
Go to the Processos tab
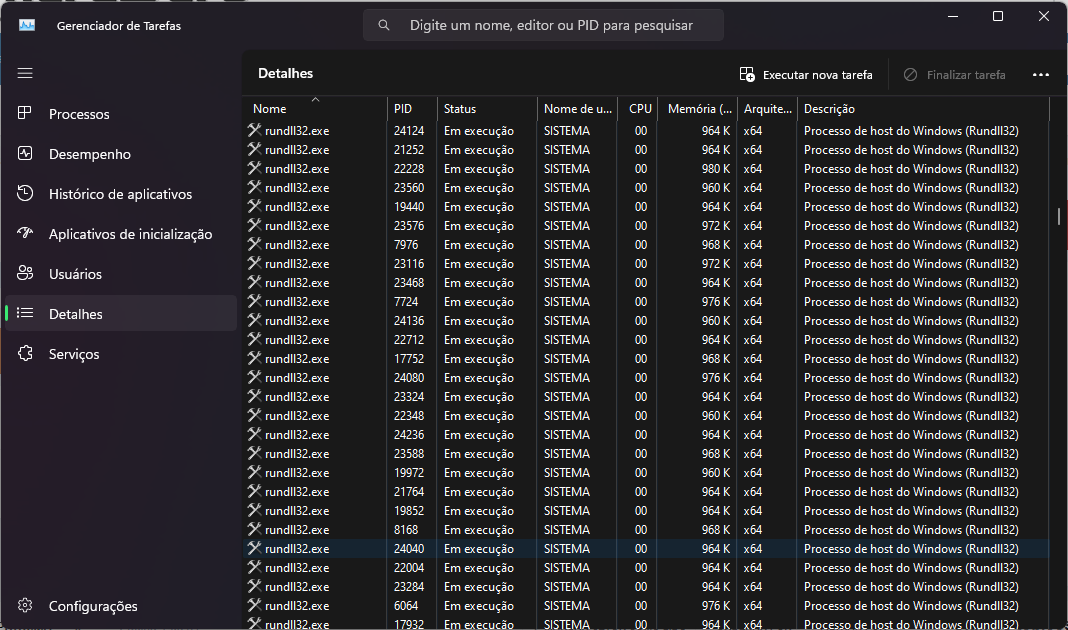121,114
